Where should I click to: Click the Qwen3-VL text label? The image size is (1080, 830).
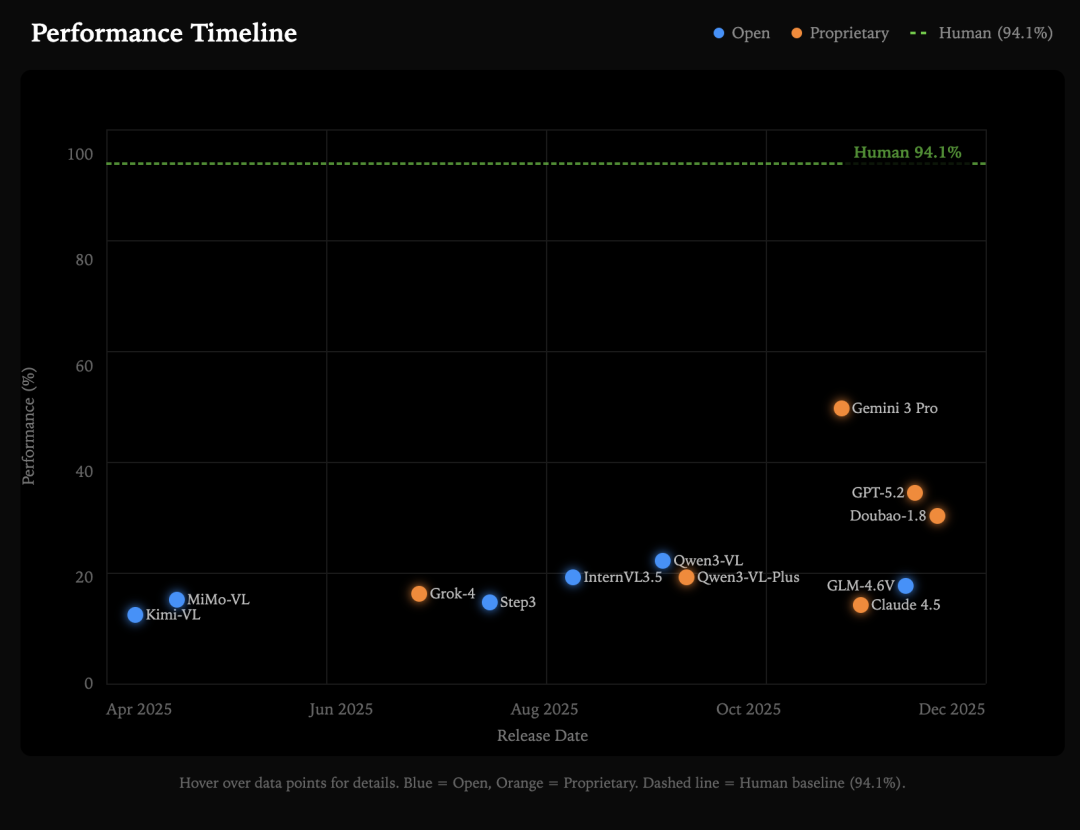pyautogui.click(x=708, y=561)
